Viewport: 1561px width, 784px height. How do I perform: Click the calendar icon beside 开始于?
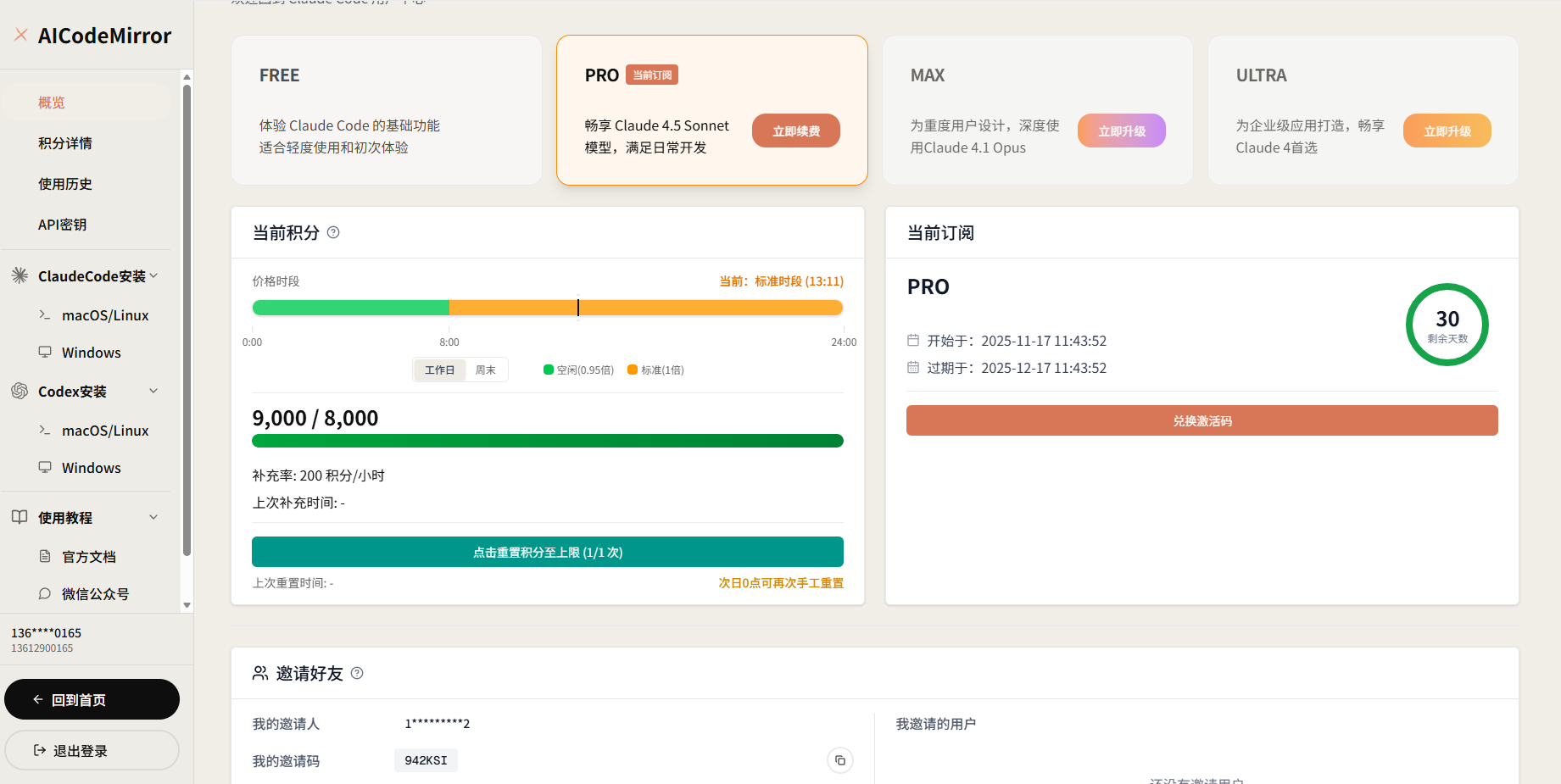[x=913, y=340]
